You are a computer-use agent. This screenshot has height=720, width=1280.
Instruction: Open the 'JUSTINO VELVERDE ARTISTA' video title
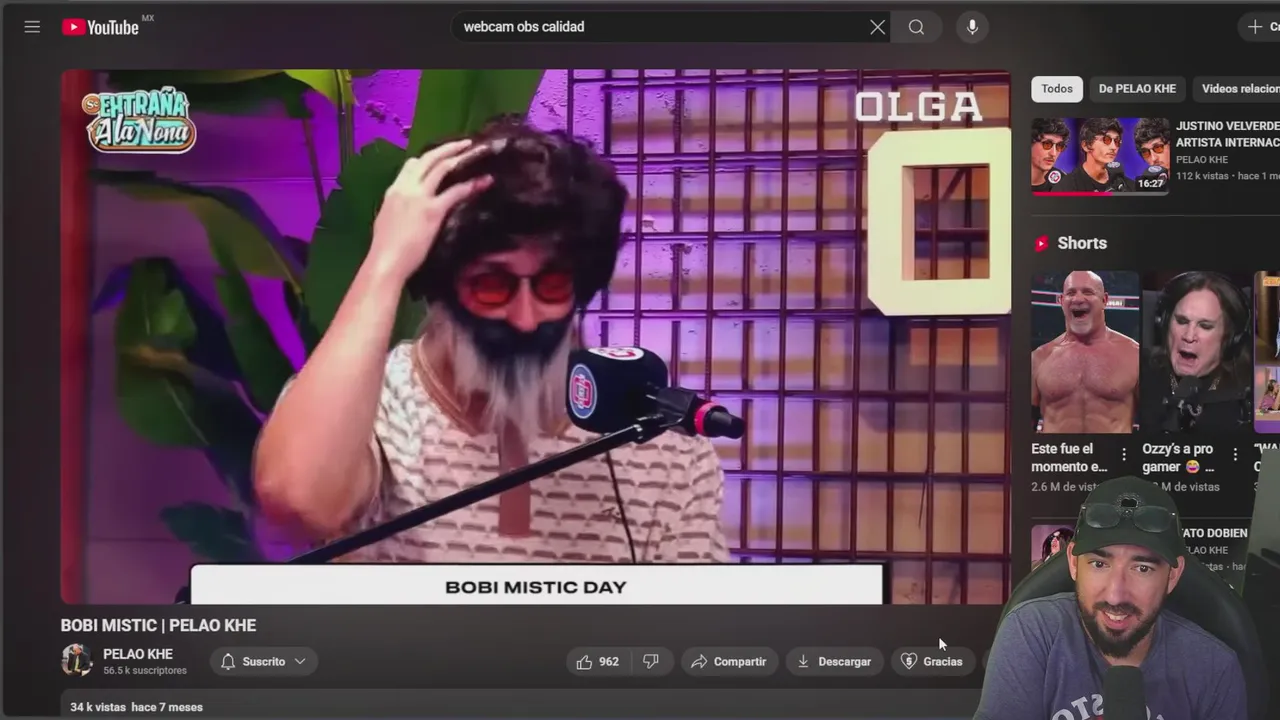(1228, 134)
